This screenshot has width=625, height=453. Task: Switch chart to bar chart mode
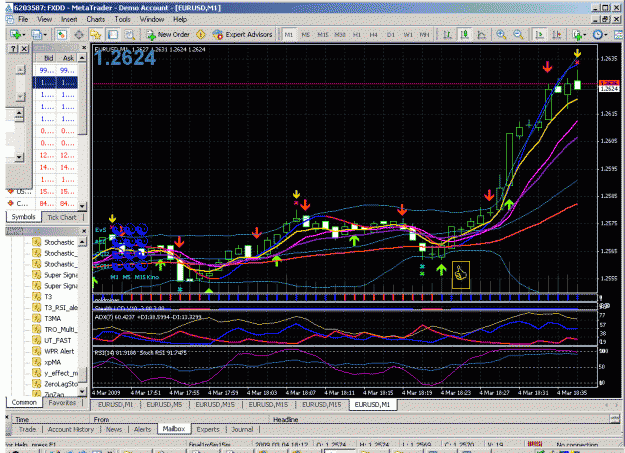click(x=447, y=35)
